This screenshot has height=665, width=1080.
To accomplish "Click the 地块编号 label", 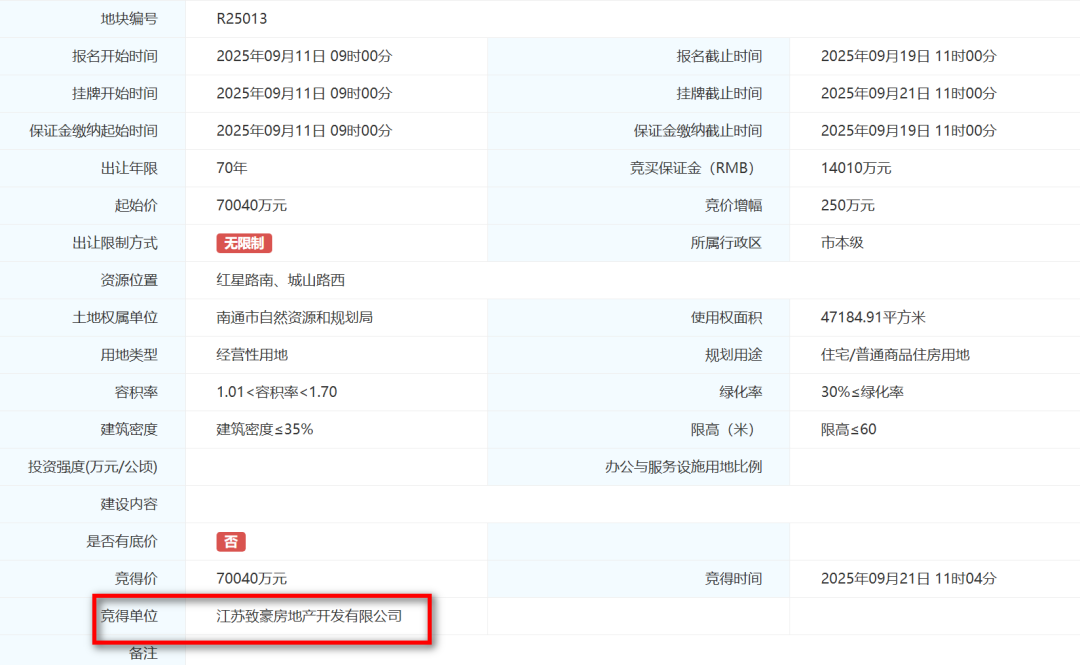I will pos(129,19).
